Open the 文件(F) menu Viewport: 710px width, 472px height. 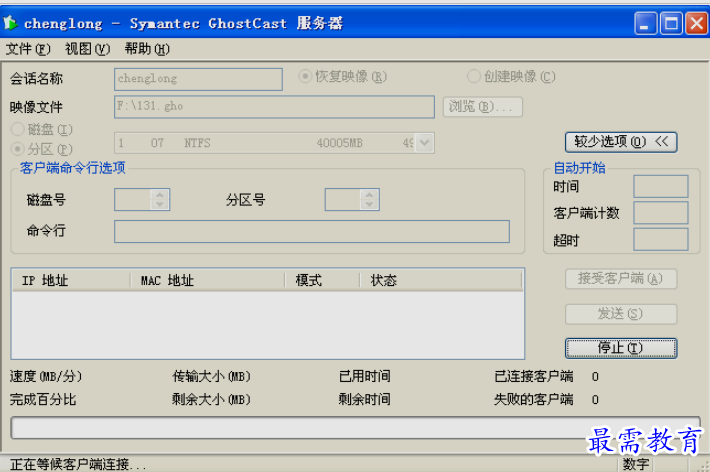28,49
